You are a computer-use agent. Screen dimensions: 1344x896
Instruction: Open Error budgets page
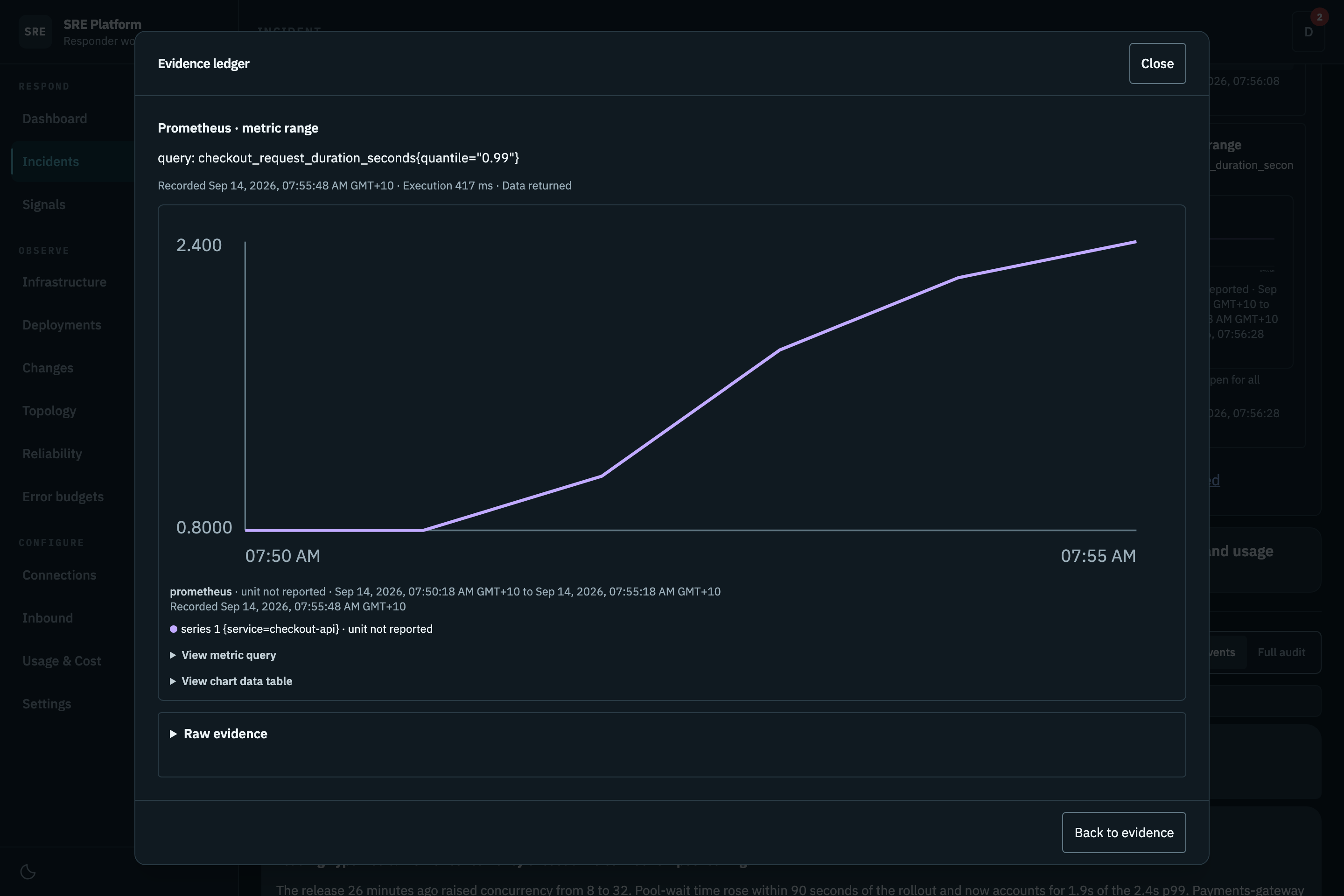63,497
